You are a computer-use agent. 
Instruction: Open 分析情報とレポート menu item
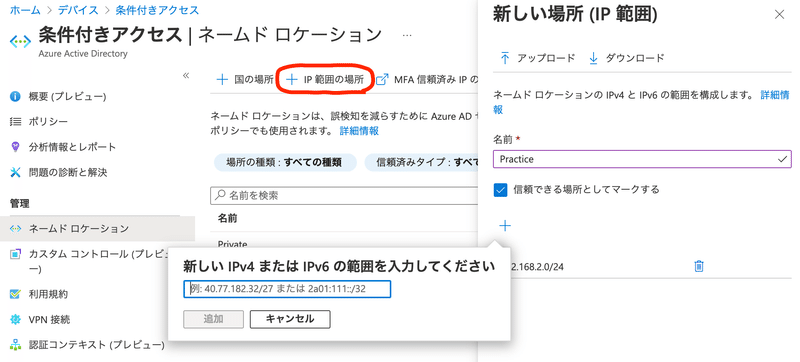point(72,147)
